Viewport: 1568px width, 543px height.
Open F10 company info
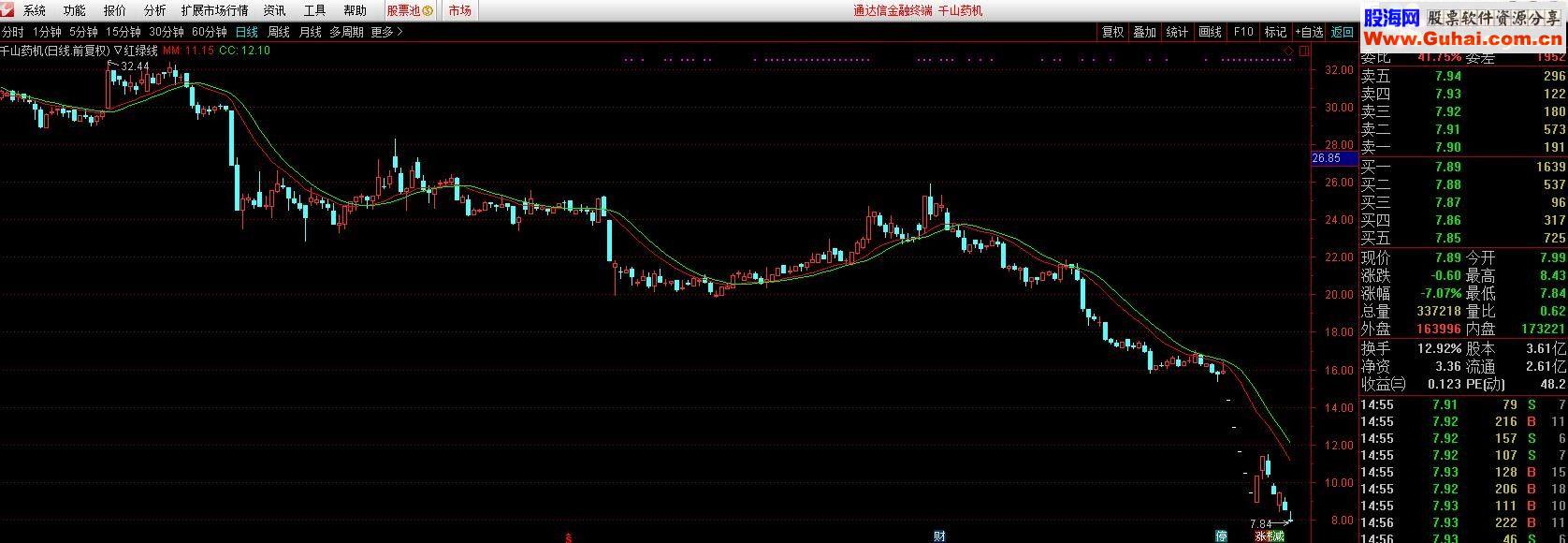point(1243,32)
